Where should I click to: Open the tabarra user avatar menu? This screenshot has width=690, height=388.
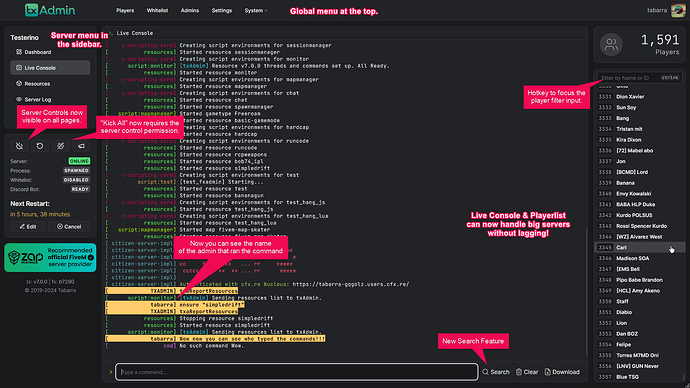tap(678, 10)
